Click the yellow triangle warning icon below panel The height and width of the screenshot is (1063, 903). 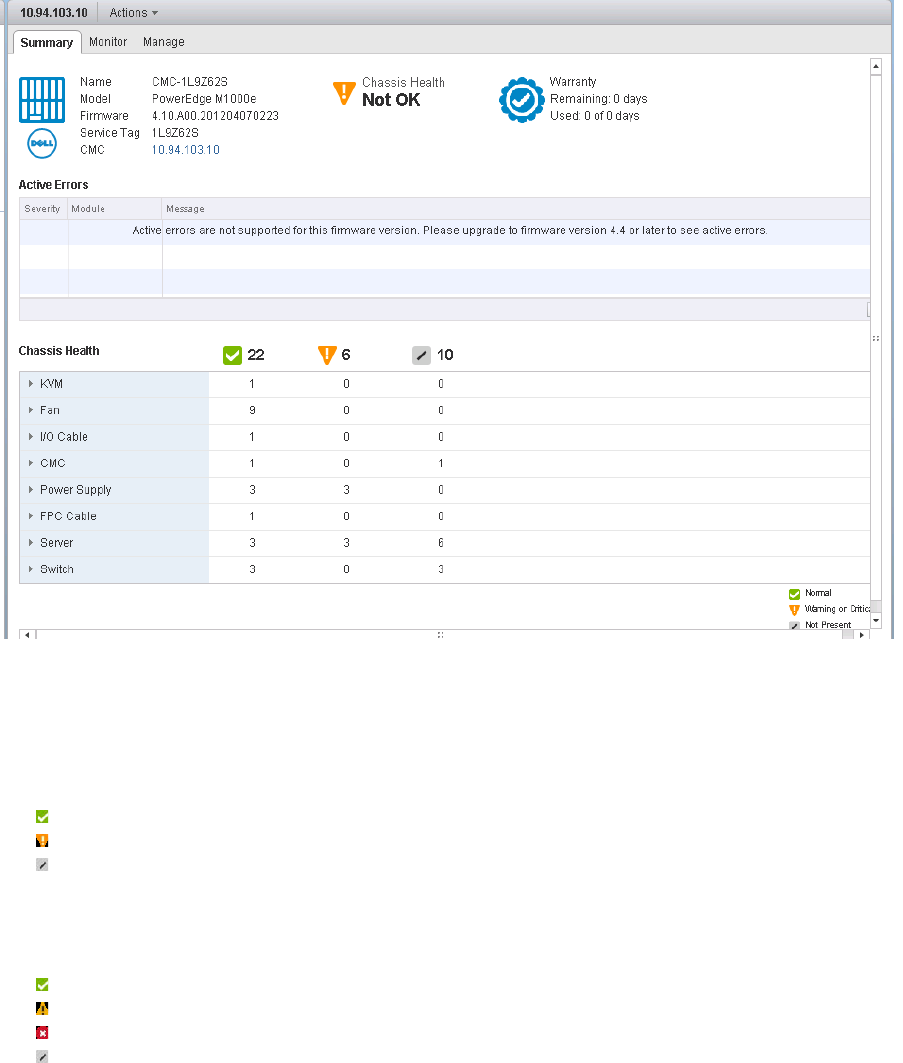click(42, 1009)
